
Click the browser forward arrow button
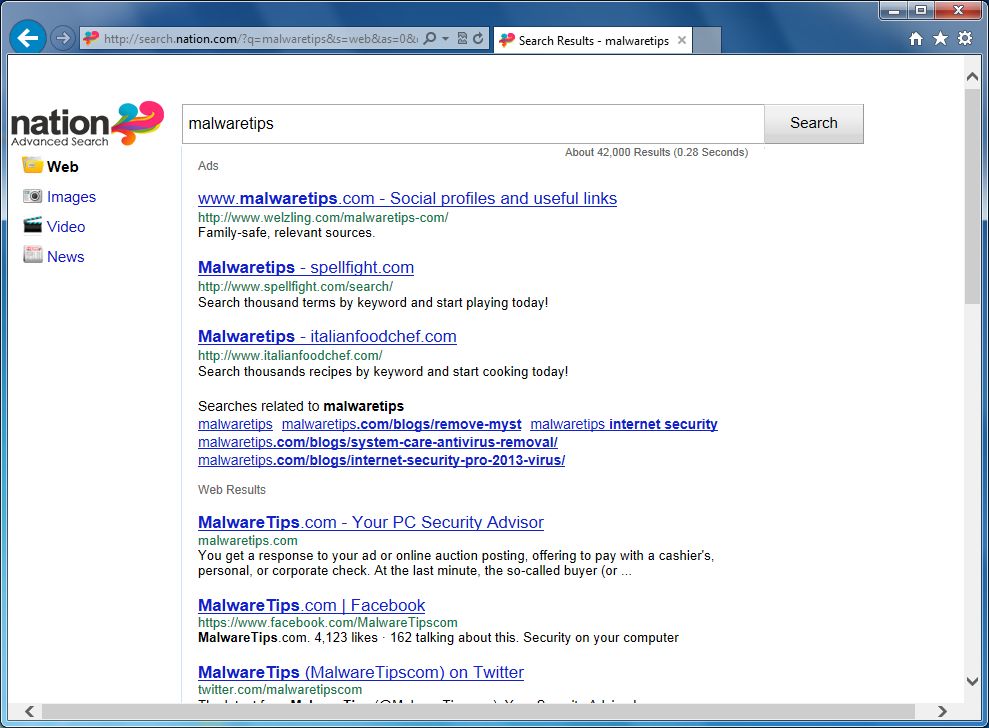[62, 38]
